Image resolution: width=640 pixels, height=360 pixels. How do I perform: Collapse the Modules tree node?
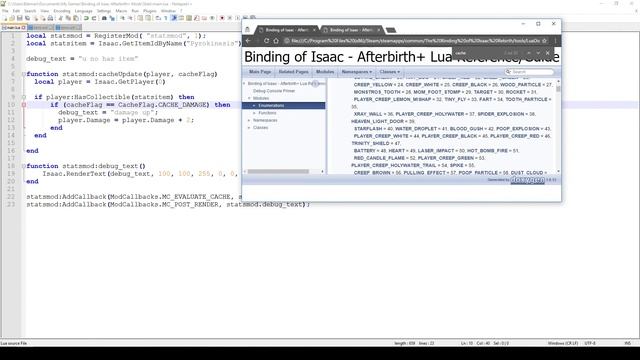249,98
